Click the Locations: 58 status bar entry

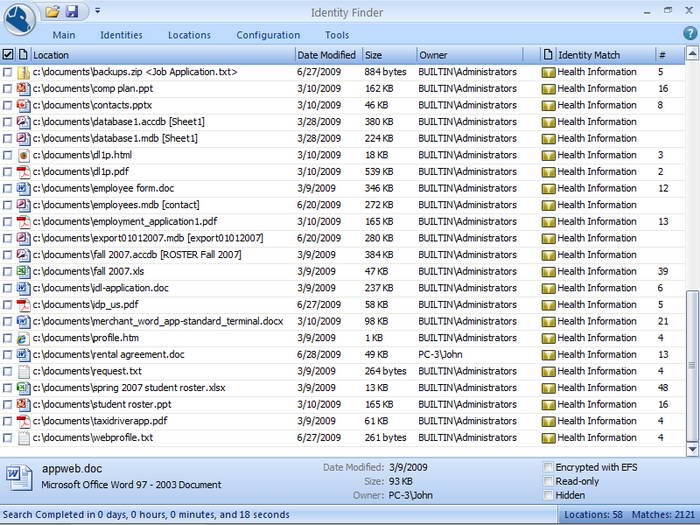[593, 515]
